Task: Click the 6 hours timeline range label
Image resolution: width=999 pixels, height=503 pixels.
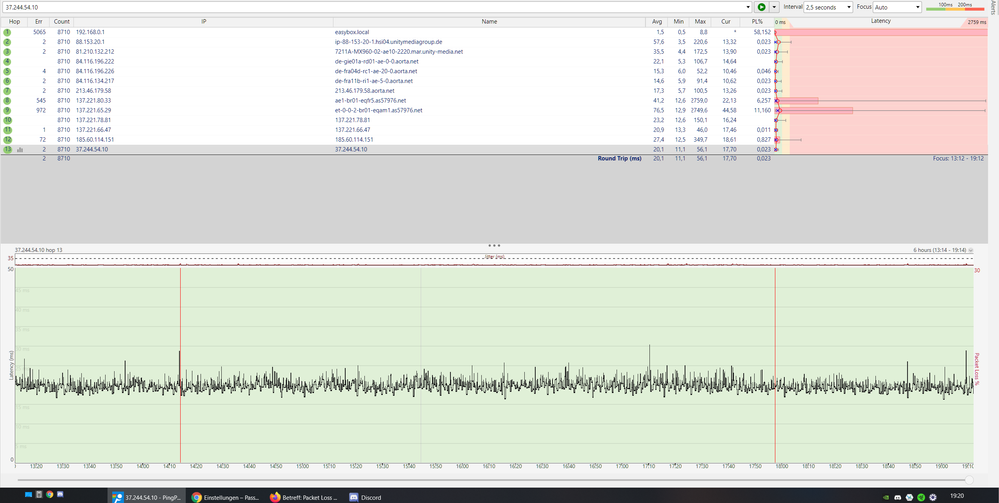Action: pos(938,249)
